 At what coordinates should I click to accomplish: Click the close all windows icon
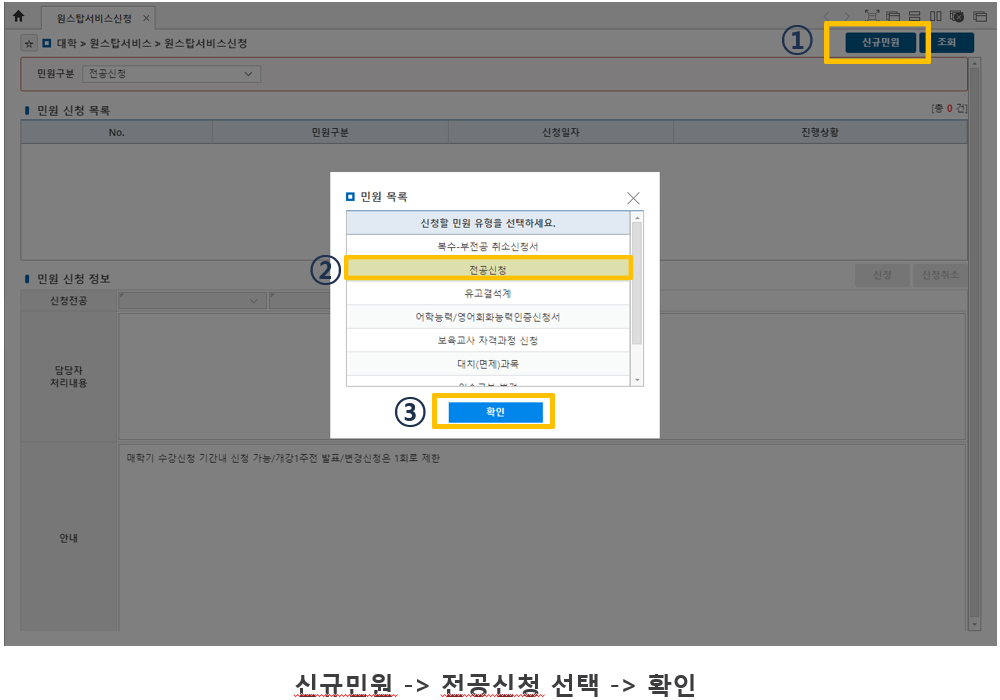click(957, 16)
